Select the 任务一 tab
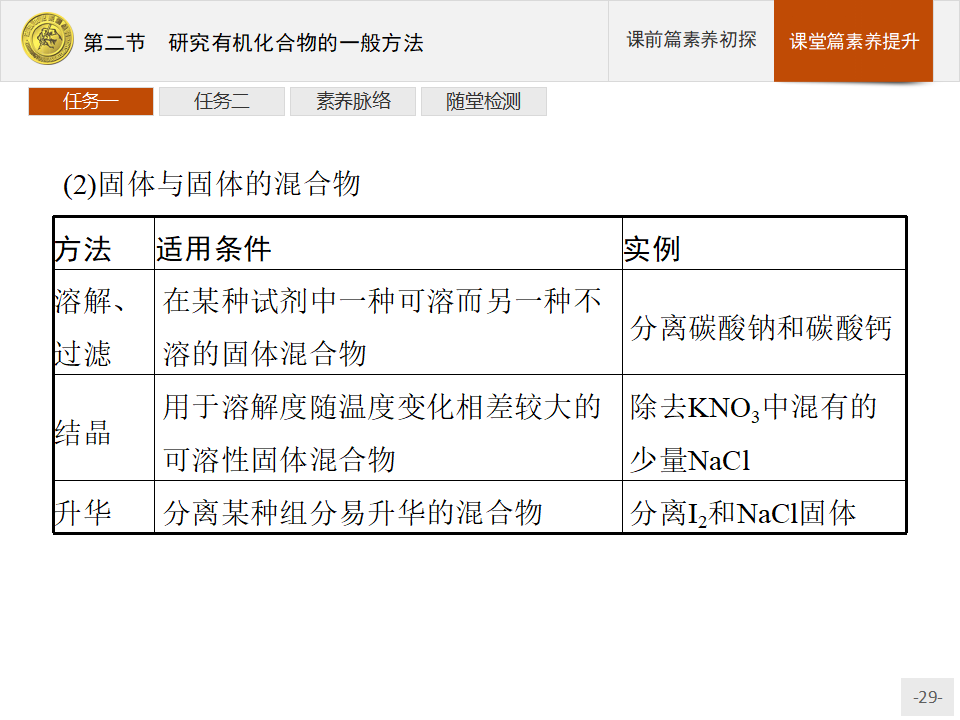 click(91, 102)
